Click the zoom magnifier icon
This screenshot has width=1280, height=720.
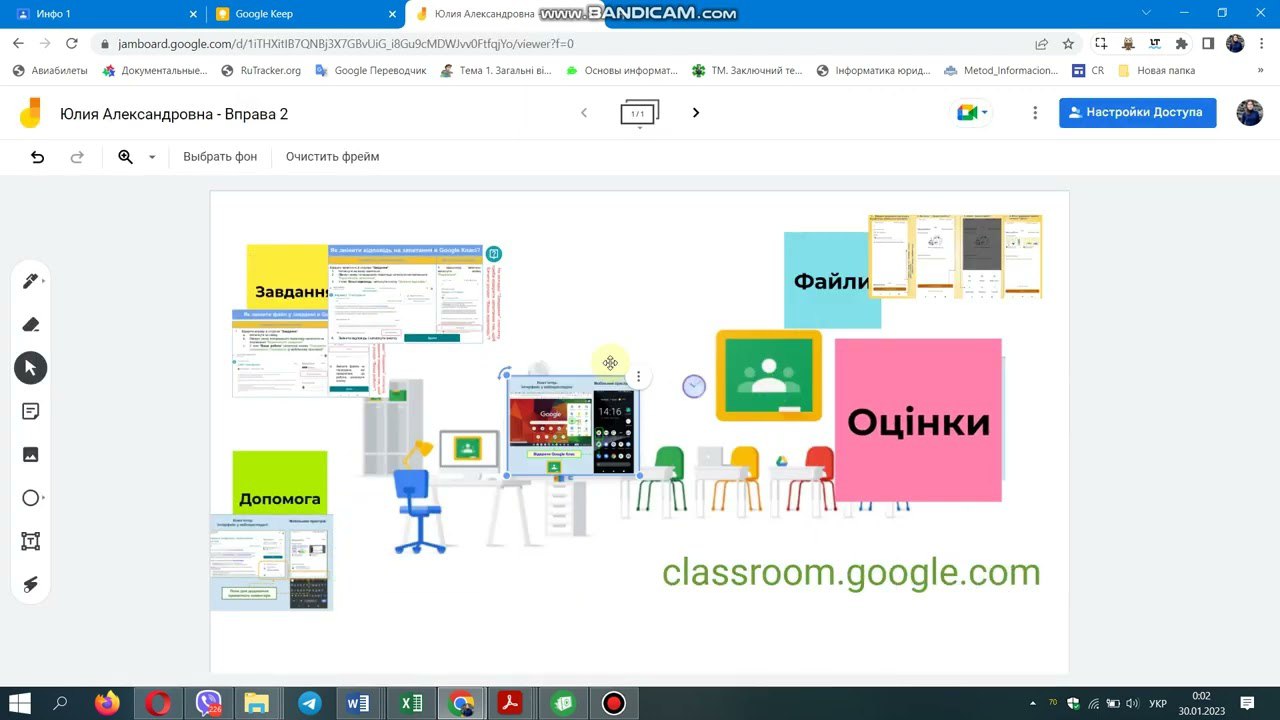click(x=126, y=157)
